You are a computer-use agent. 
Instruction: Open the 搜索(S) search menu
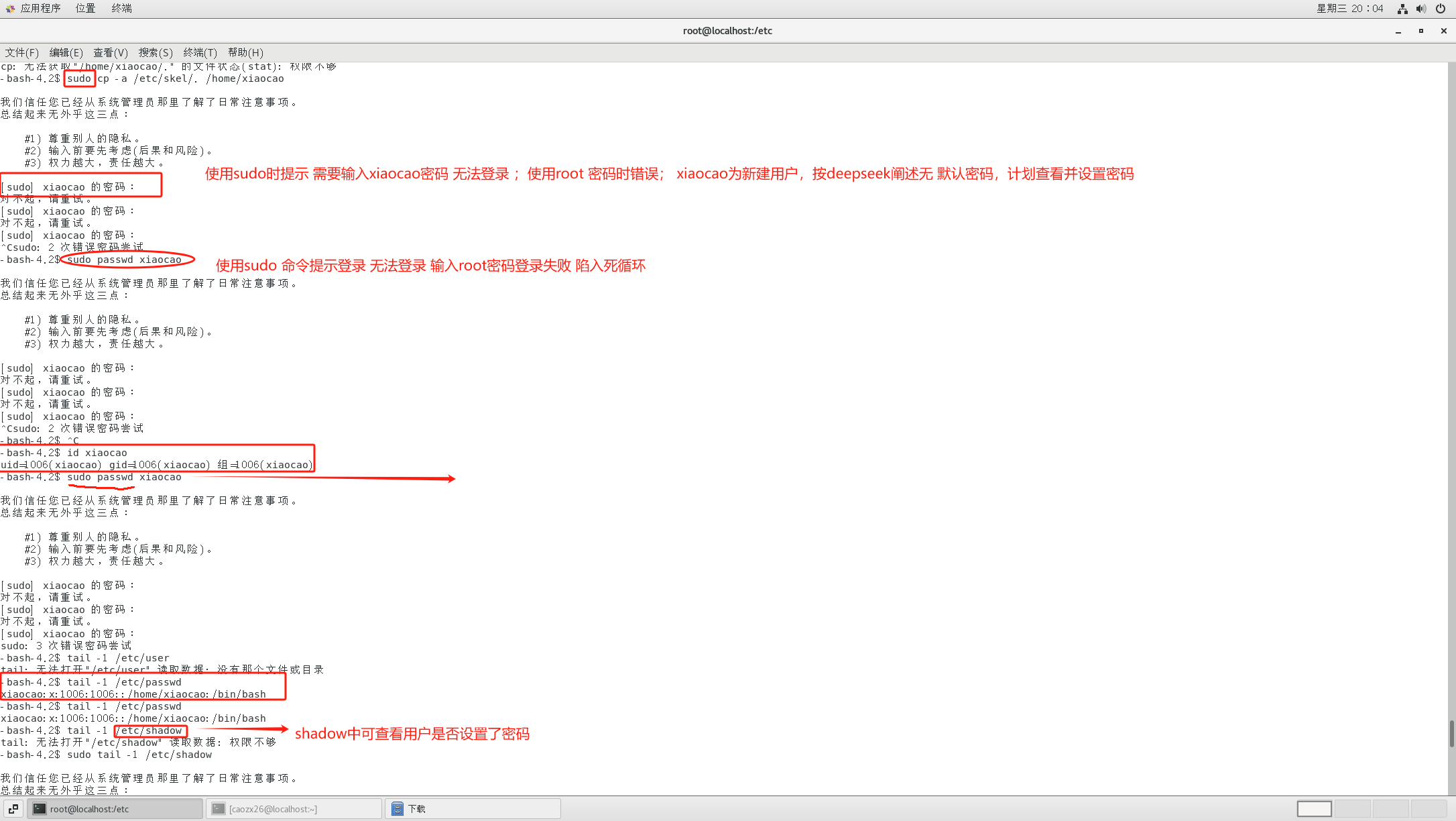pos(155,52)
